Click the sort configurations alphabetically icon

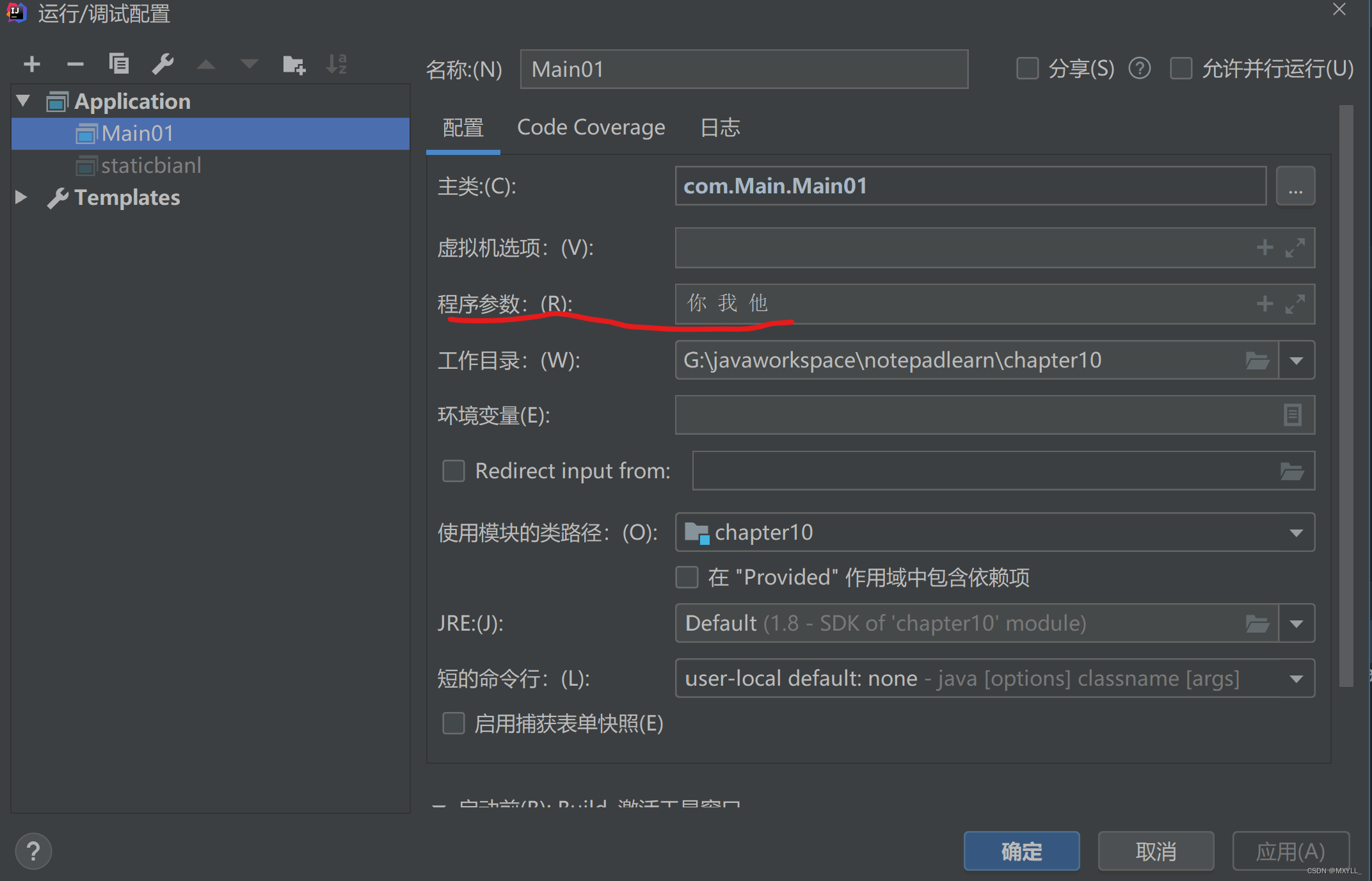pyautogui.click(x=337, y=64)
